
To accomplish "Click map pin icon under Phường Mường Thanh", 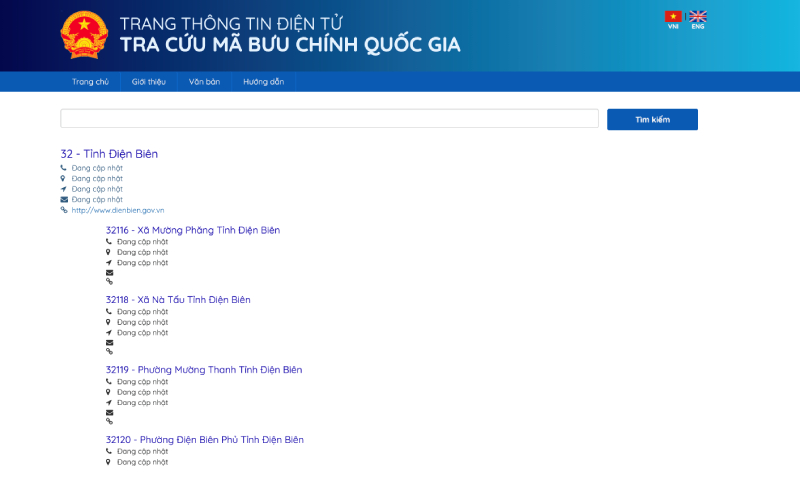I will click(x=108, y=392).
